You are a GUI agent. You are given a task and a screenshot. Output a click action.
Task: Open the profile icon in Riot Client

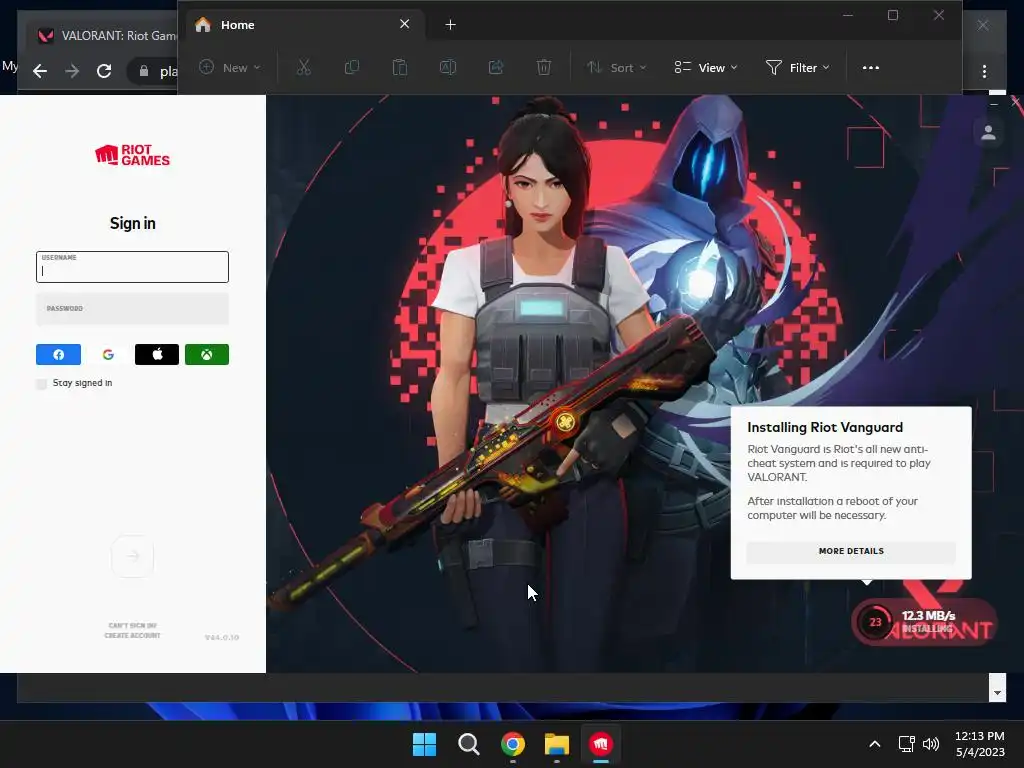pyautogui.click(x=988, y=133)
